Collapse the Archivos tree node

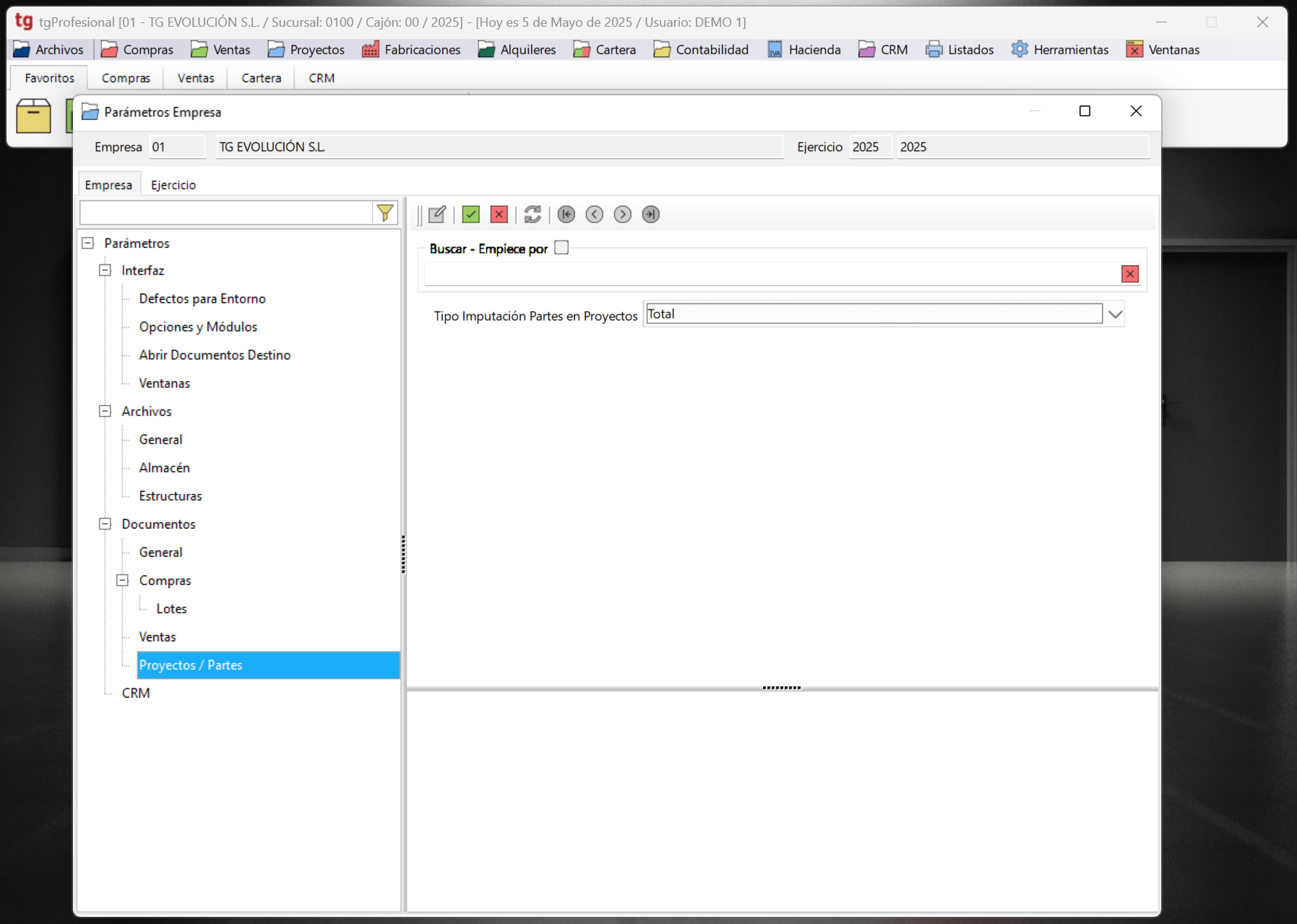coord(105,411)
